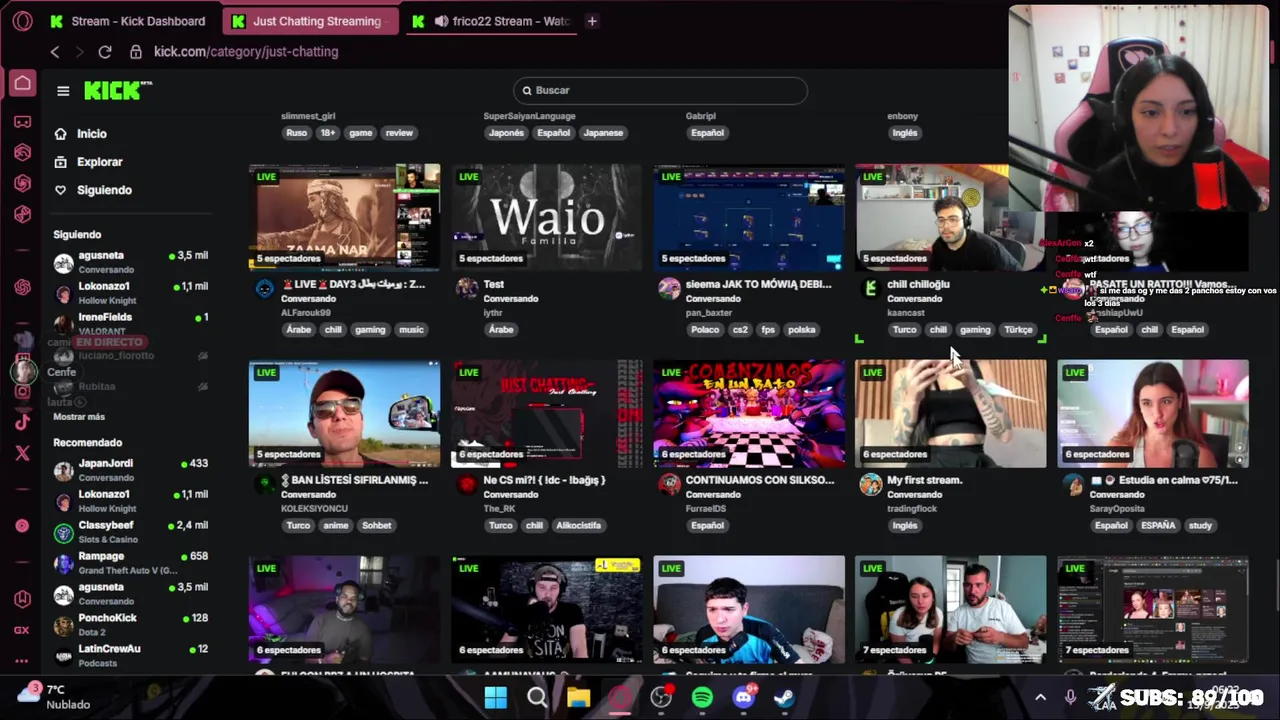The image size is (1280, 720).
Task: Open the Opera GX main menu icon
Action: 22,20
